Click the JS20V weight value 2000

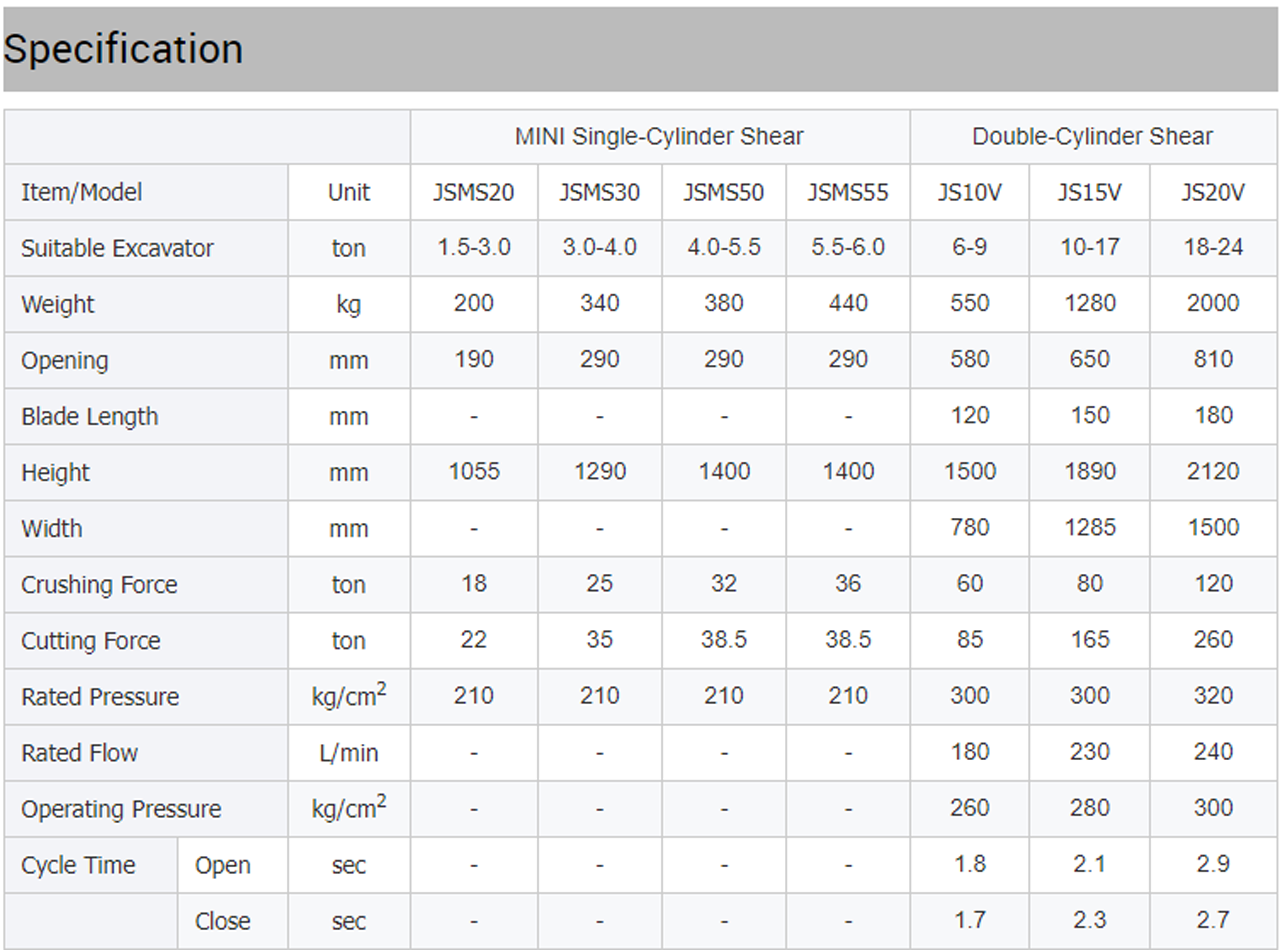coord(1213,303)
